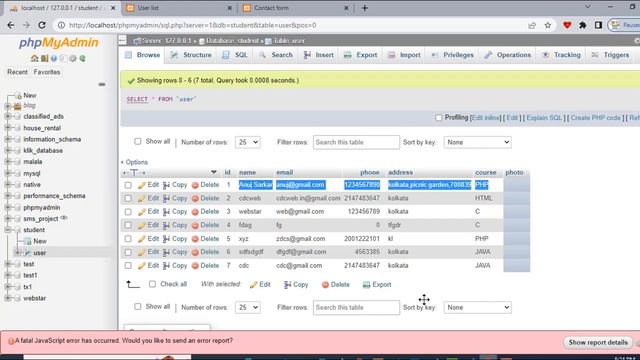Click the Copy icon for row 2 cdcweb
The image size is (640, 360).
(166, 198)
